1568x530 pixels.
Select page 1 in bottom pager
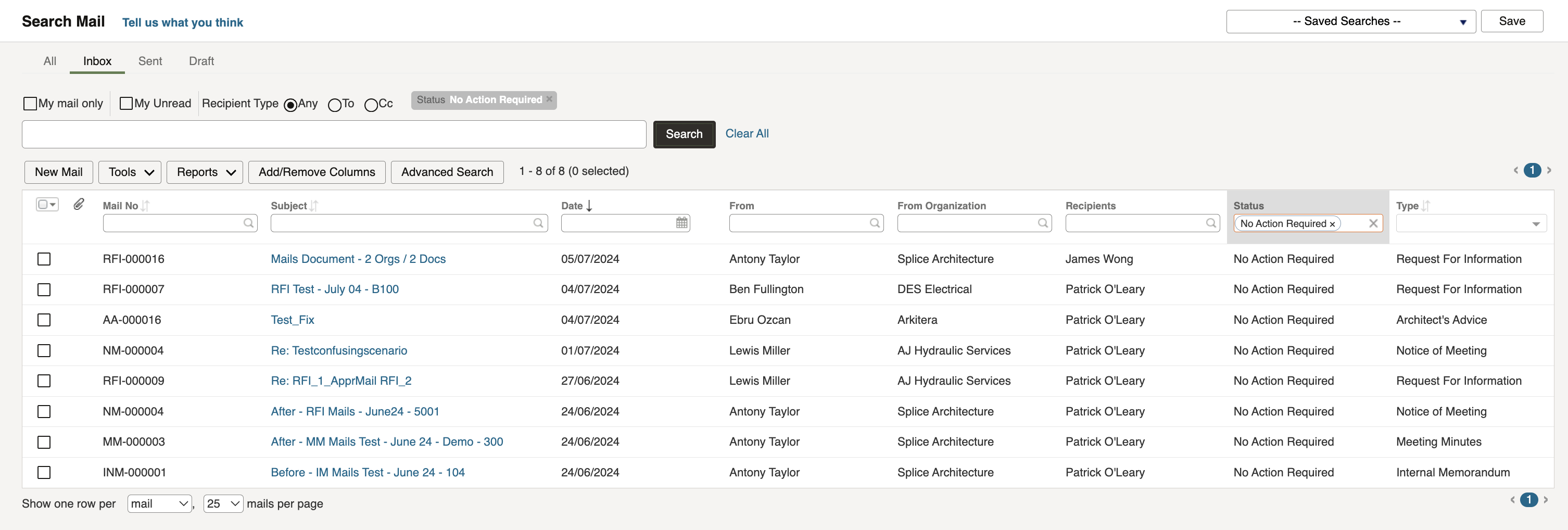pyautogui.click(x=1529, y=500)
